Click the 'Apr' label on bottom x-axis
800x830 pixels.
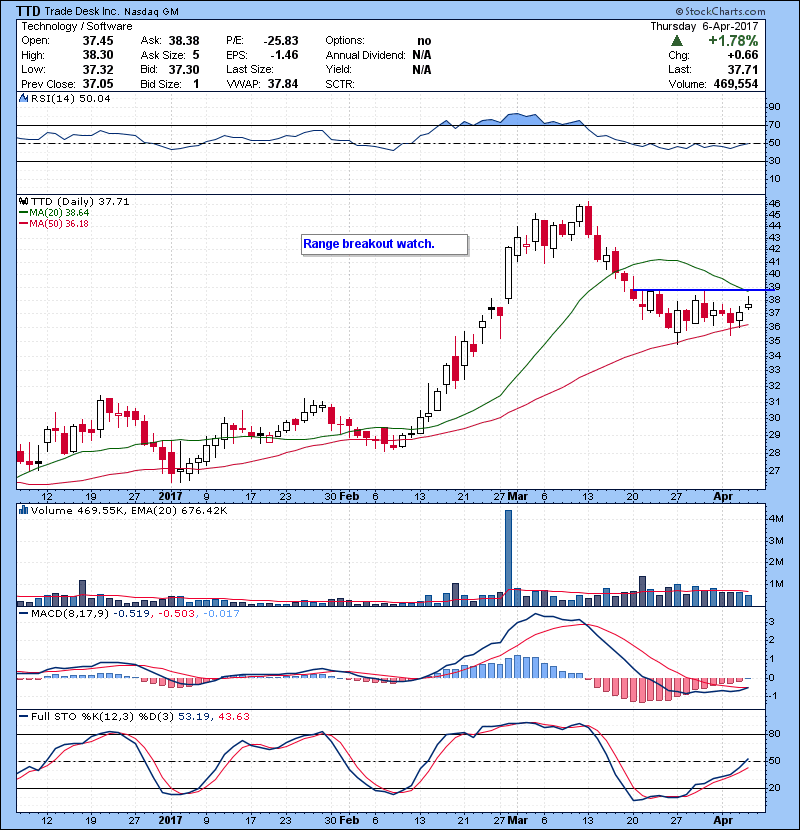pos(723,820)
